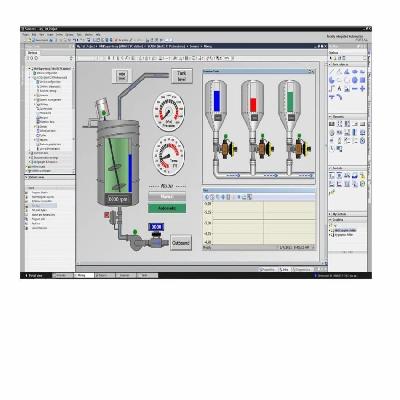
Task: Collapse the Basic objects palette
Action: coord(330,64)
